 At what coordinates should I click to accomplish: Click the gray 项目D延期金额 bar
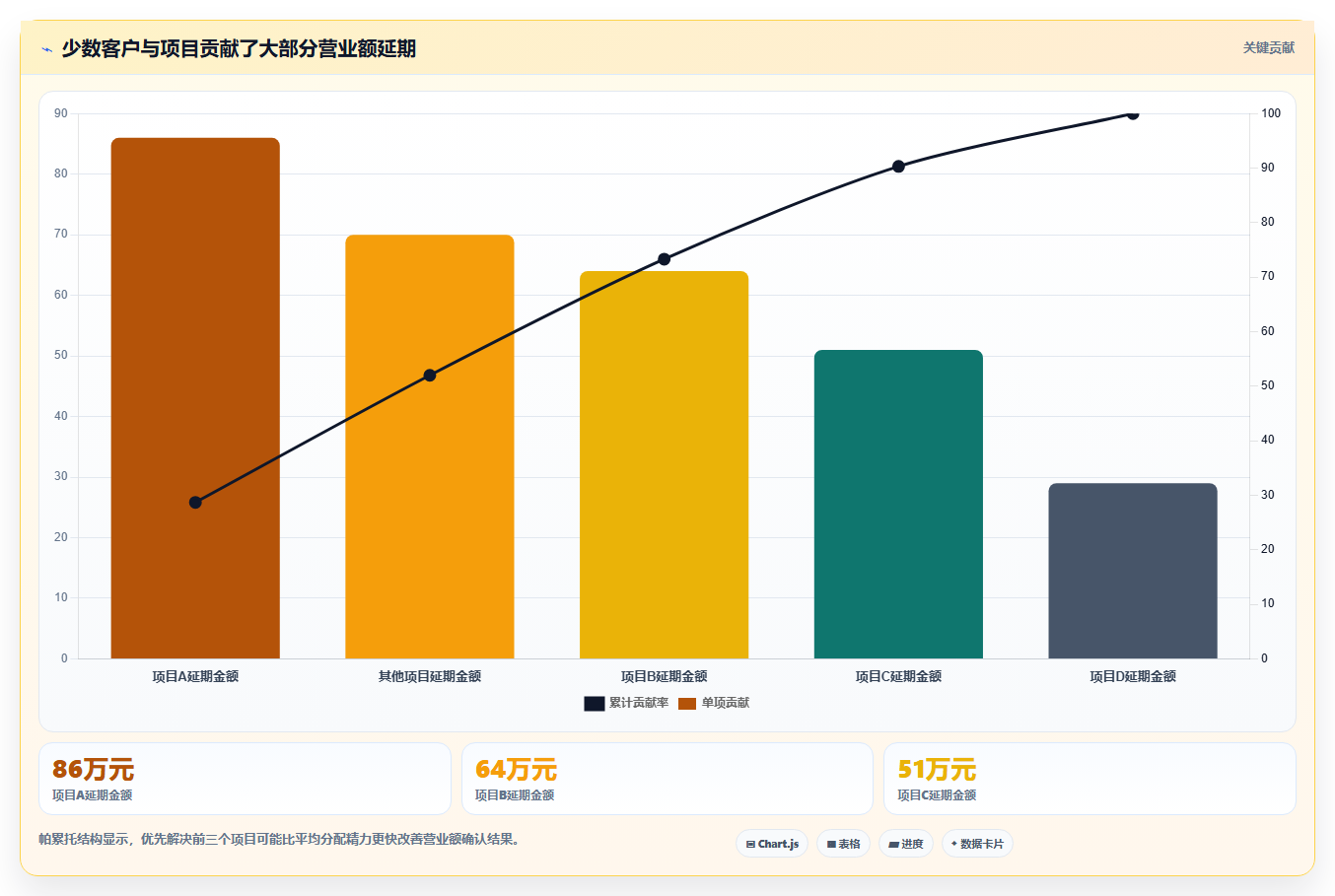click(x=1133, y=571)
